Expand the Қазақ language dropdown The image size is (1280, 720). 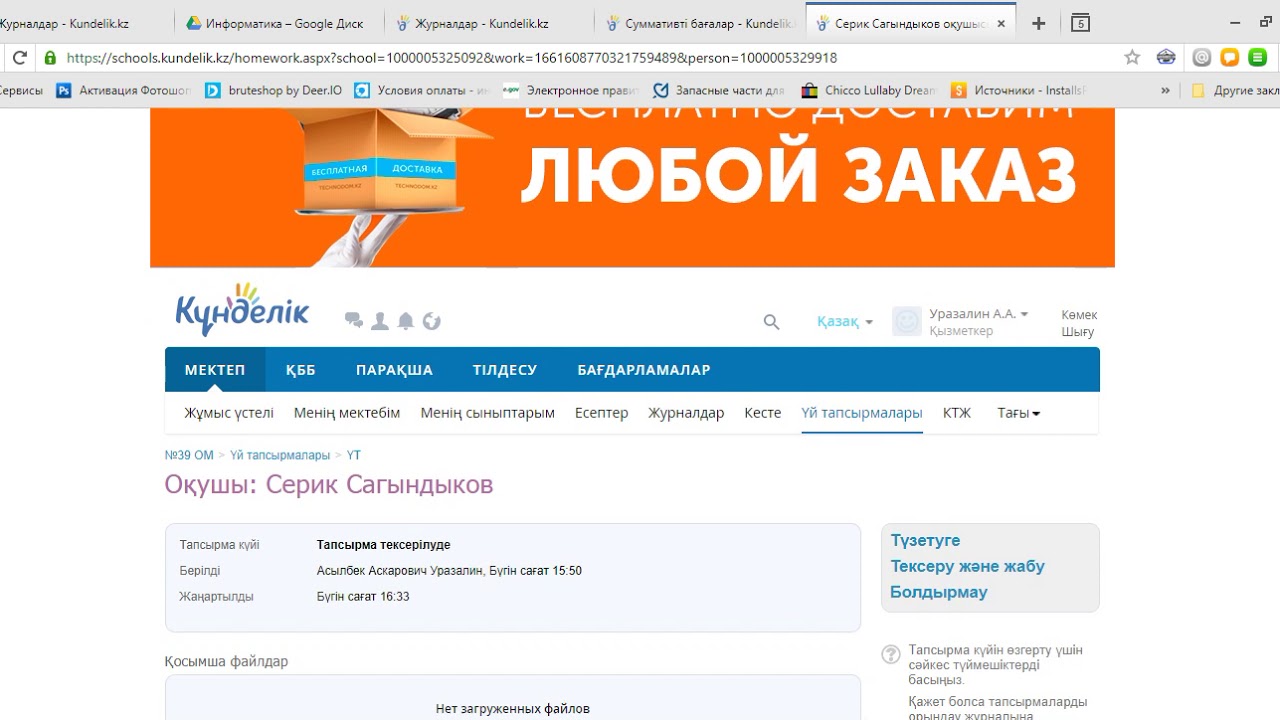[845, 322]
